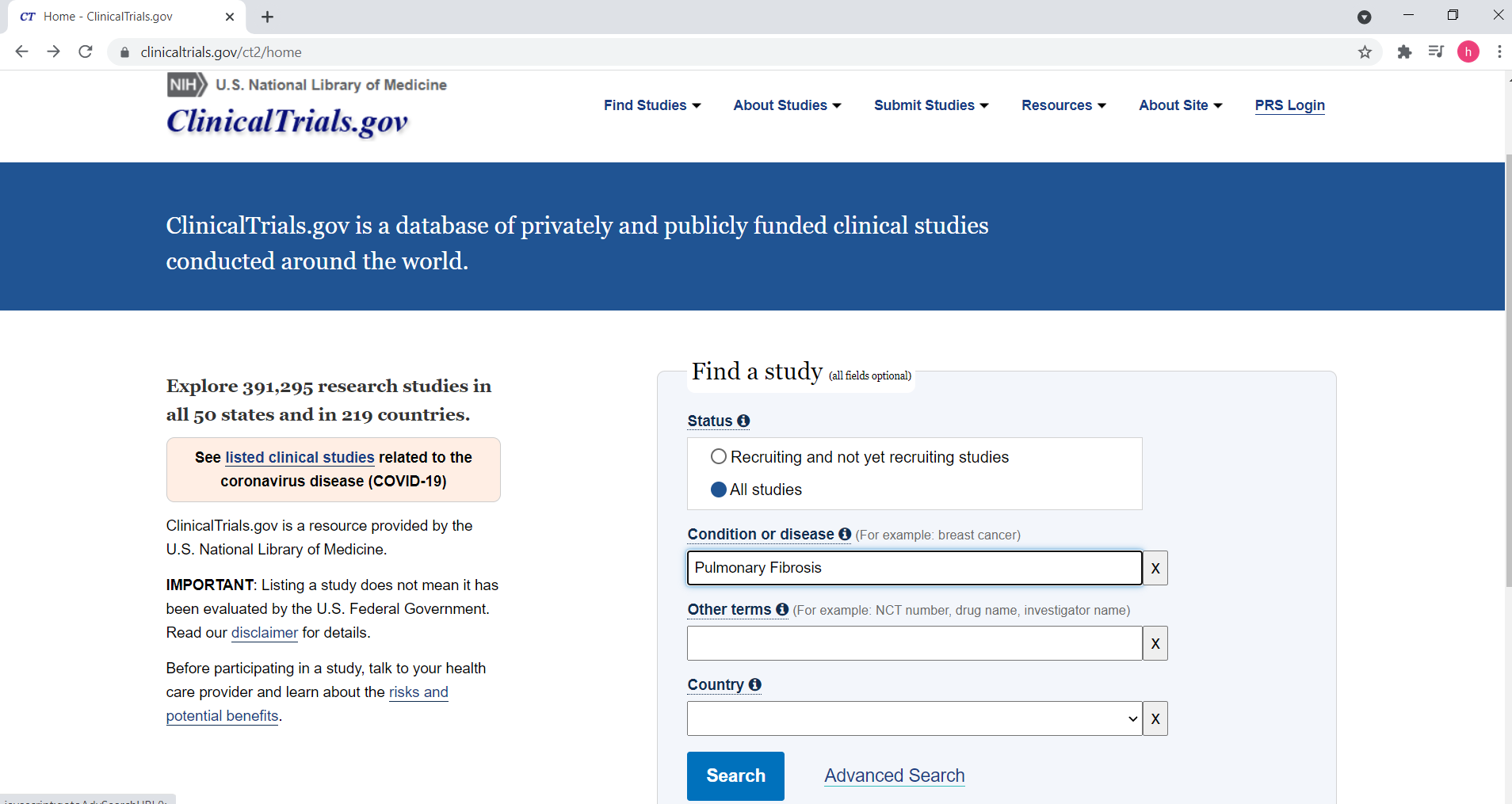Expand the Find Studies menu
This screenshot has width=1512, height=804.
point(652,105)
